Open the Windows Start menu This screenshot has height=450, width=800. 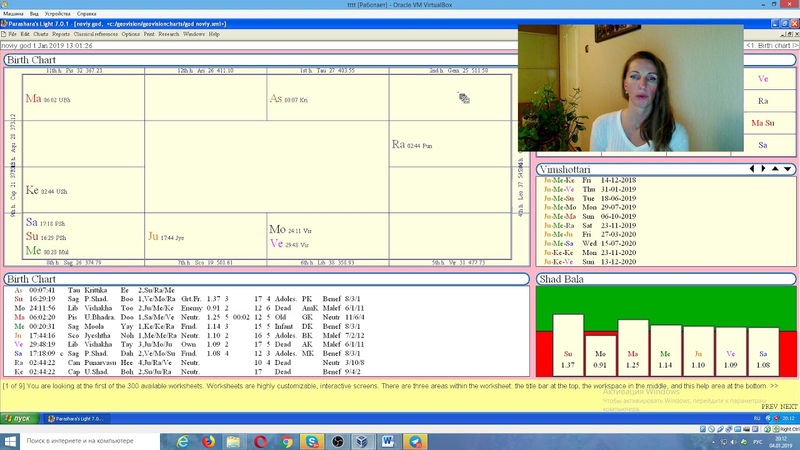10,441
